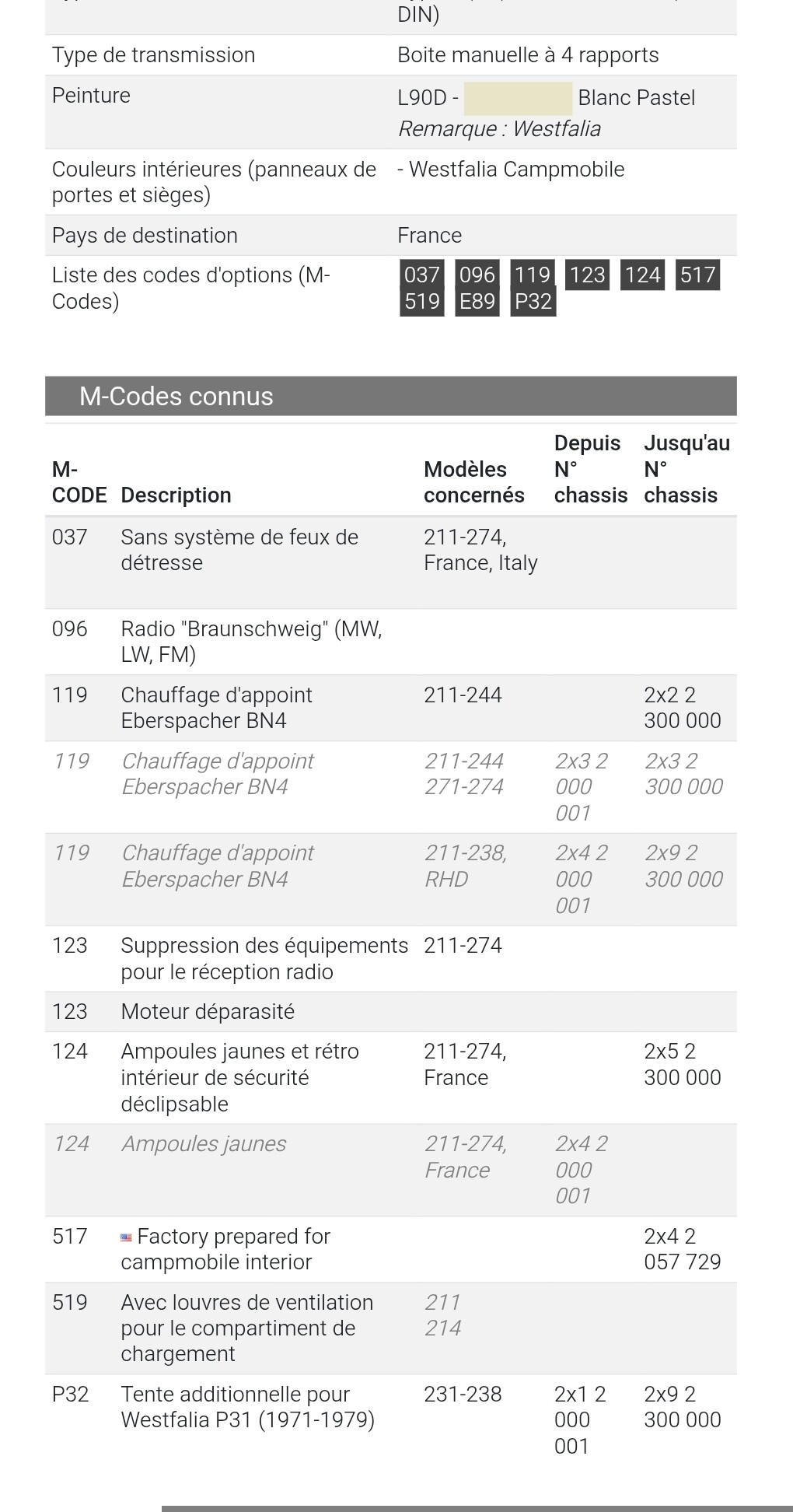This screenshot has width=793, height=1512.
Task: Select the 123 M-code badge
Action: 587,275
